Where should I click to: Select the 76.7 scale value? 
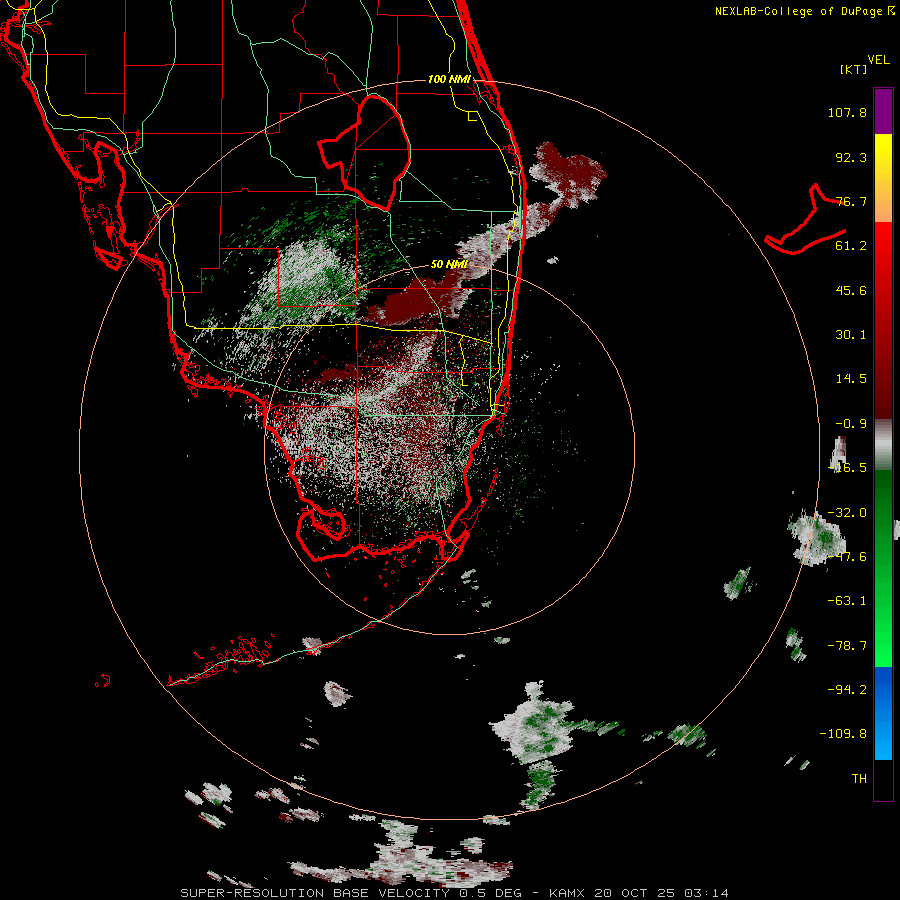pos(851,201)
